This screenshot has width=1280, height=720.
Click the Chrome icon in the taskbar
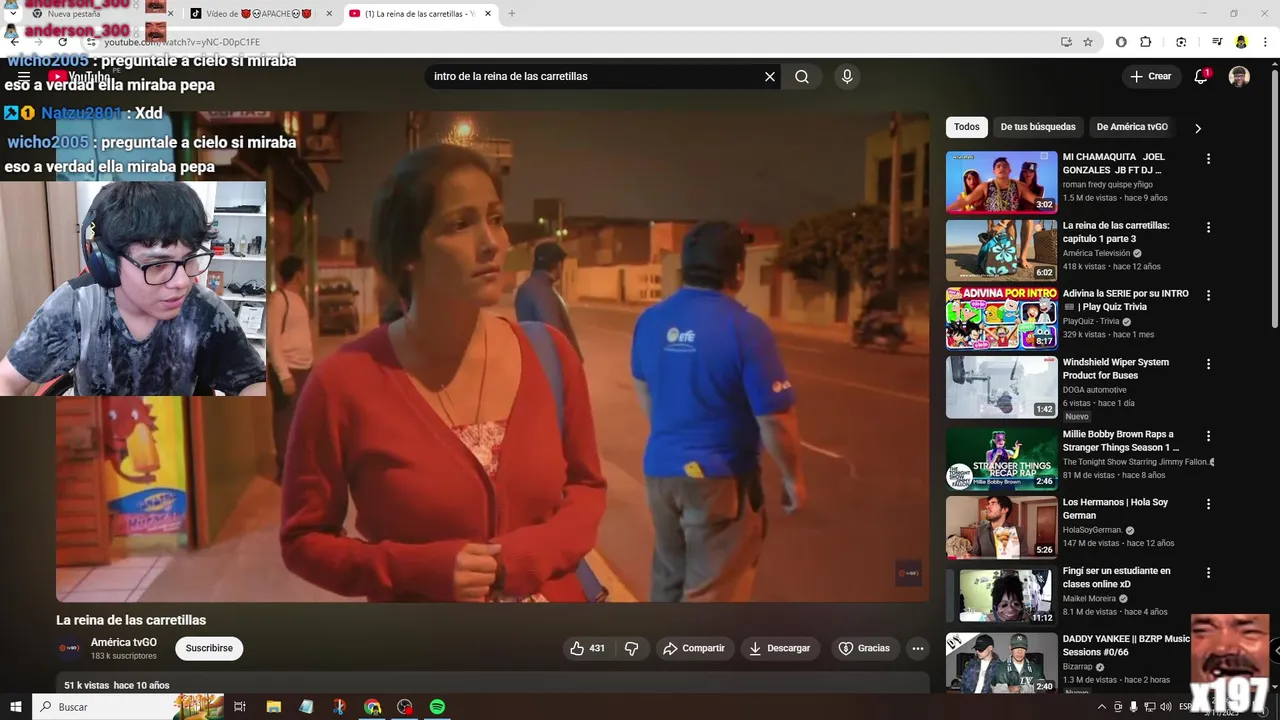[x=372, y=707]
